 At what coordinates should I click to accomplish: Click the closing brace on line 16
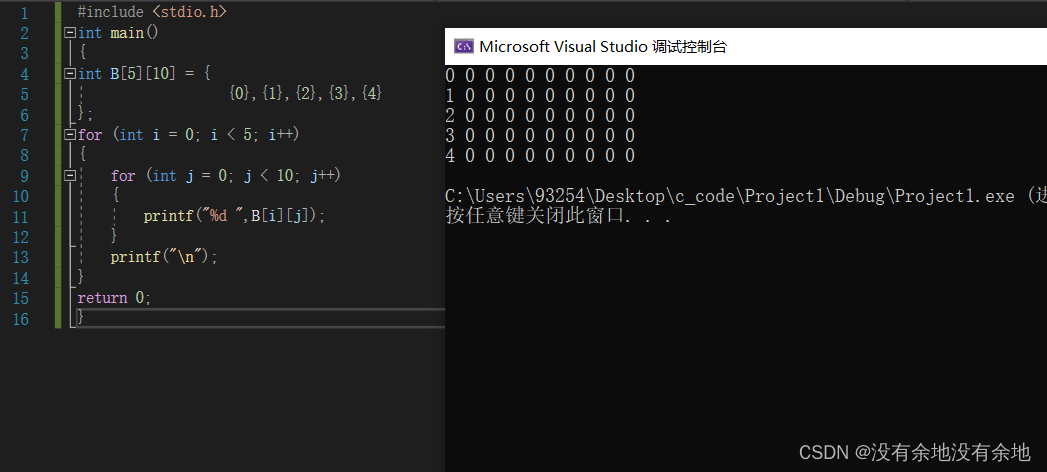tap(81, 318)
